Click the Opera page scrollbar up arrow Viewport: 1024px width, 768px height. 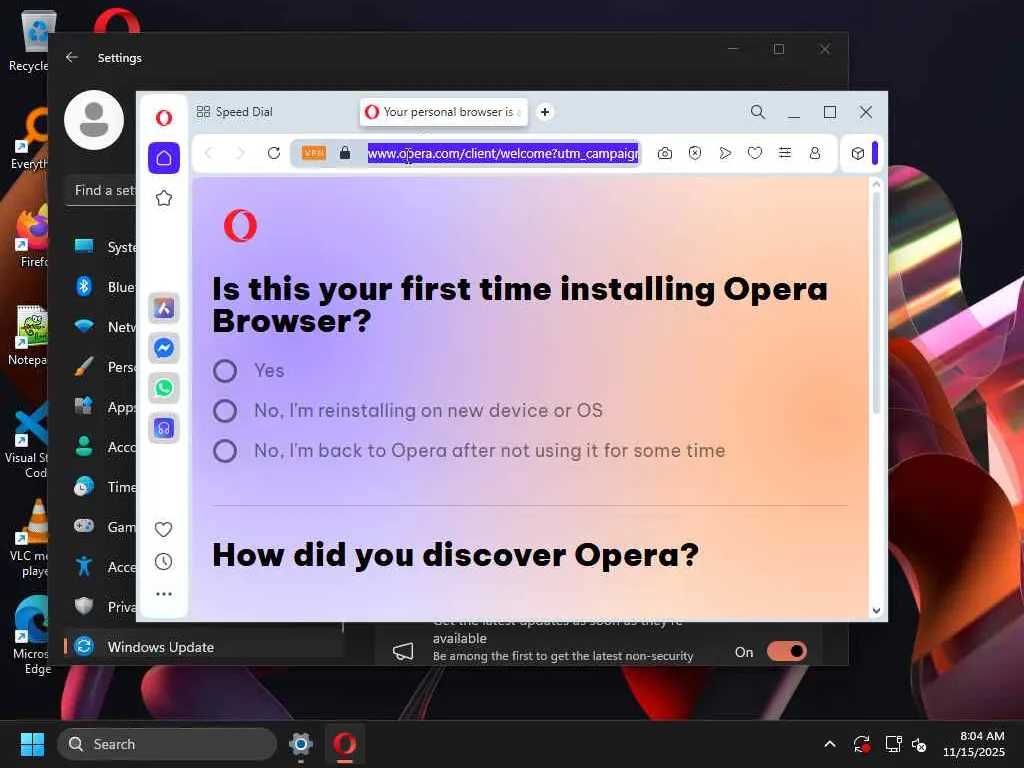click(876, 185)
